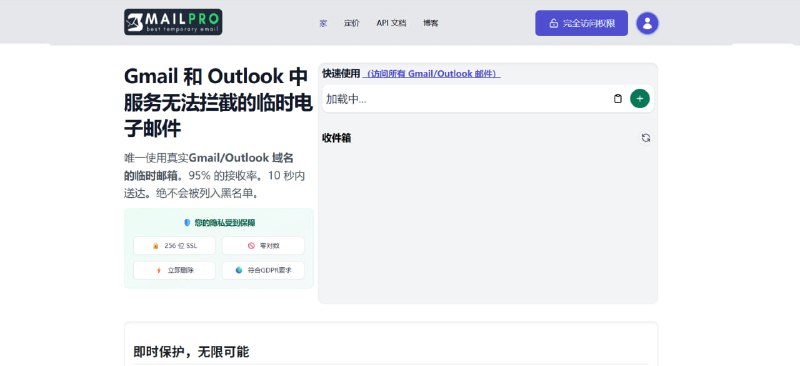Click the Gmail 和 Outlook main headline
Viewport: 800px width, 366px height.
tap(218, 102)
